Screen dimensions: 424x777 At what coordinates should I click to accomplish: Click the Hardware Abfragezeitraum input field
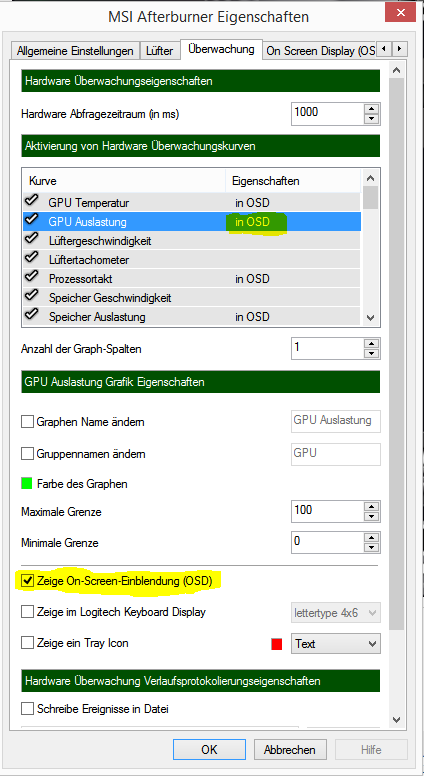pos(327,113)
